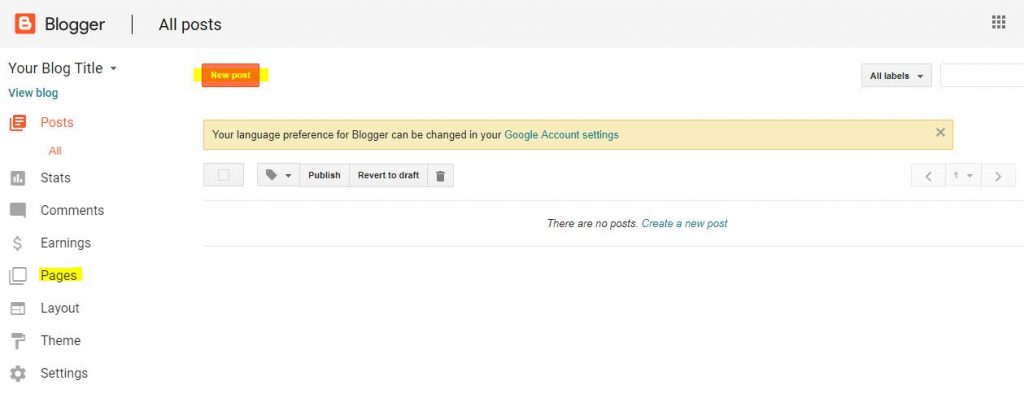Open Theme section
Viewport: 1024px width, 394px height.
(x=60, y=341)
